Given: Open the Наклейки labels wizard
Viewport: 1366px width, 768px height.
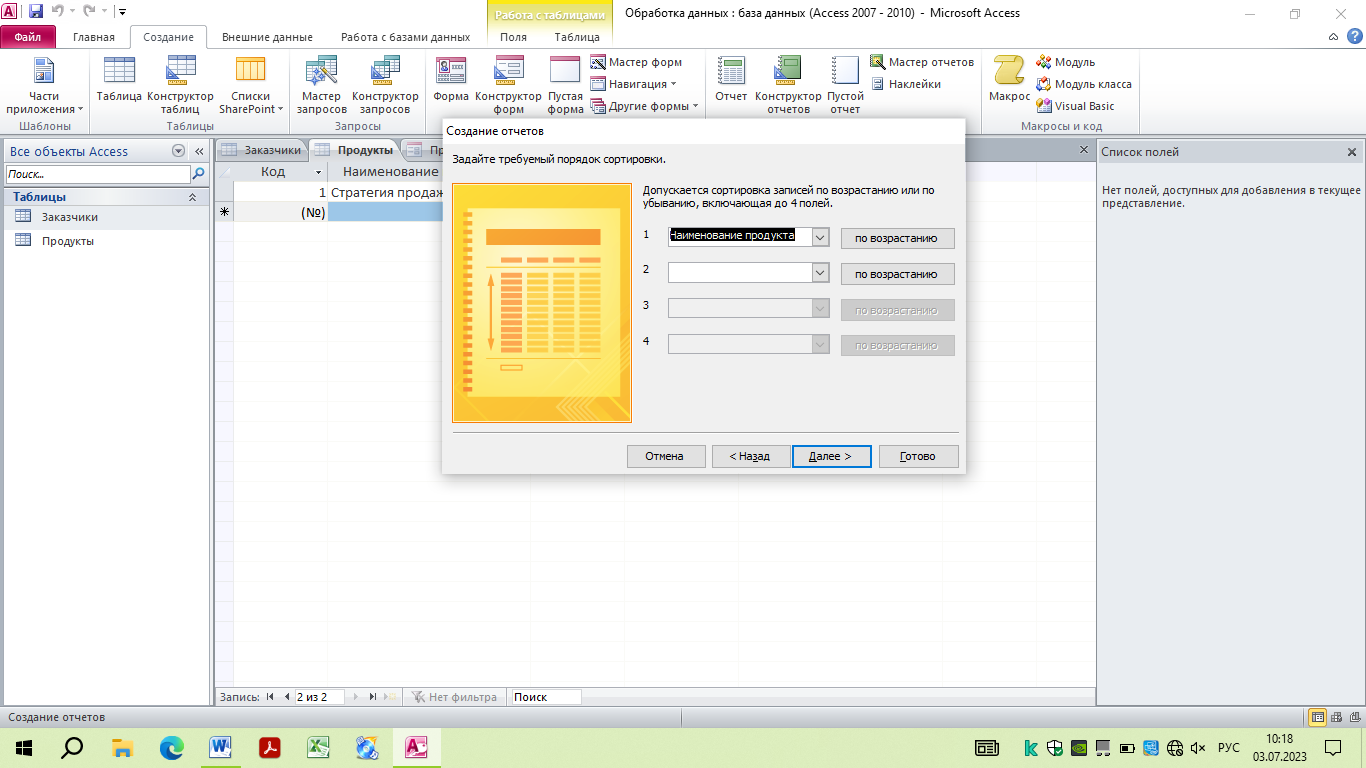Looking at the screenshot, I should click(x=905, y=84).
